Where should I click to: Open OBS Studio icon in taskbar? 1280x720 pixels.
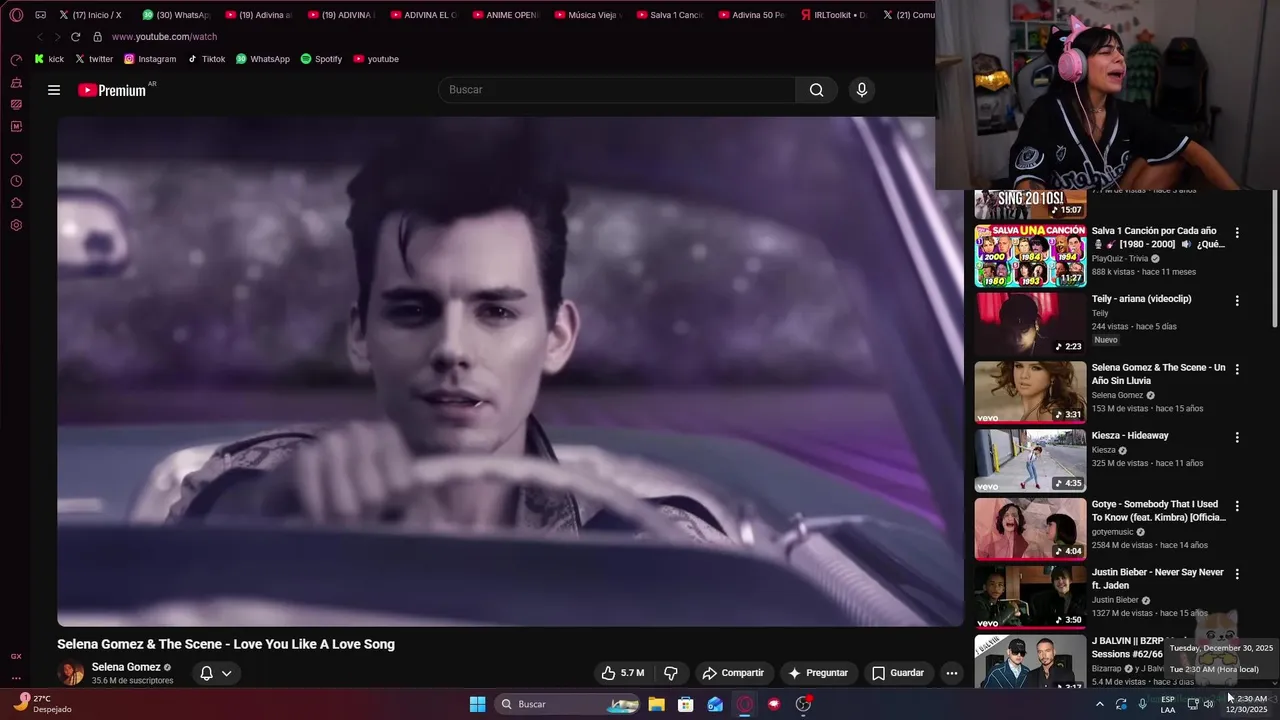[803, 704]
